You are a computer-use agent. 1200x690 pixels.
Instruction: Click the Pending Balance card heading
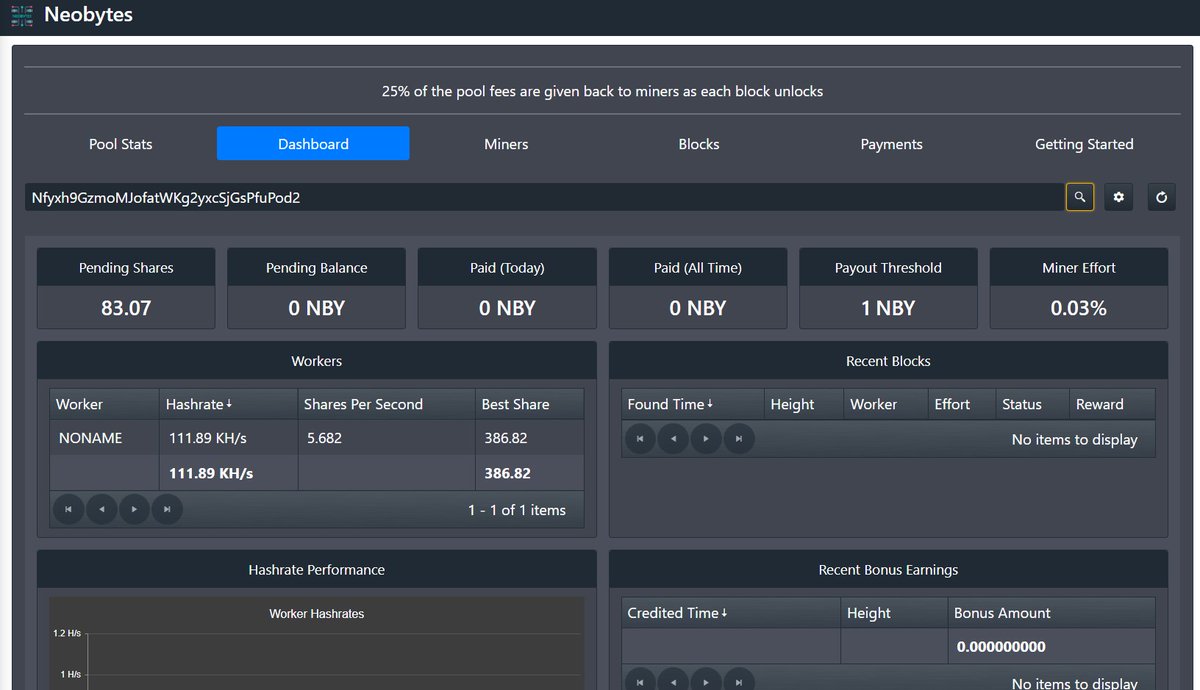pyautogui.click(x=317, y=268)
